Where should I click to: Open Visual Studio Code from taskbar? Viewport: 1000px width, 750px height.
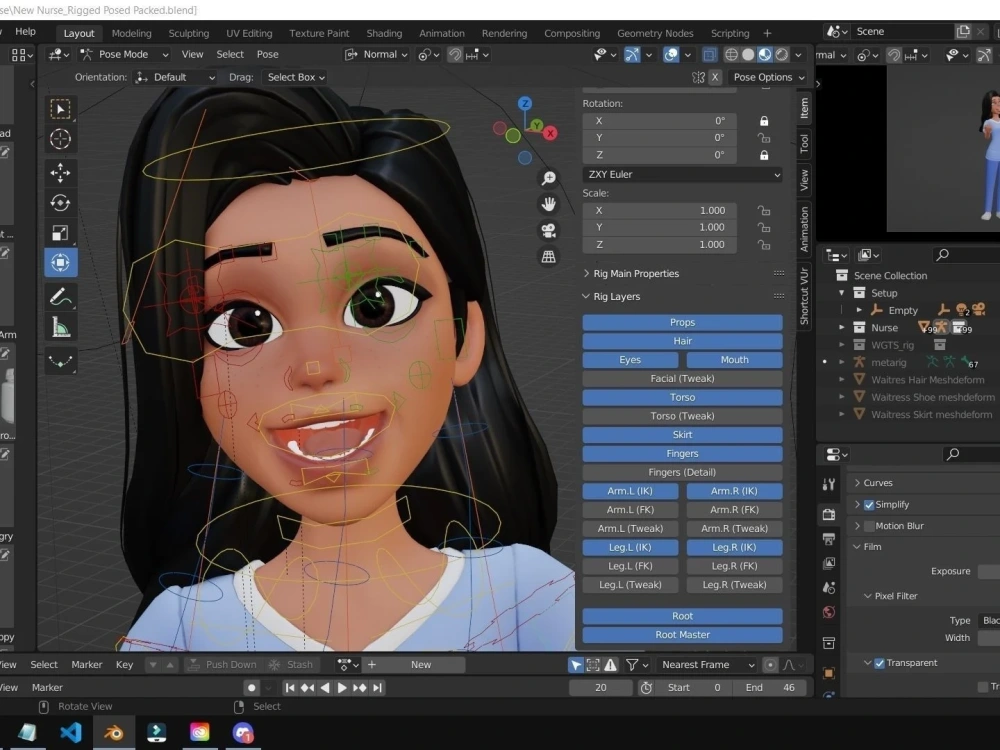(x=71, y=732)
